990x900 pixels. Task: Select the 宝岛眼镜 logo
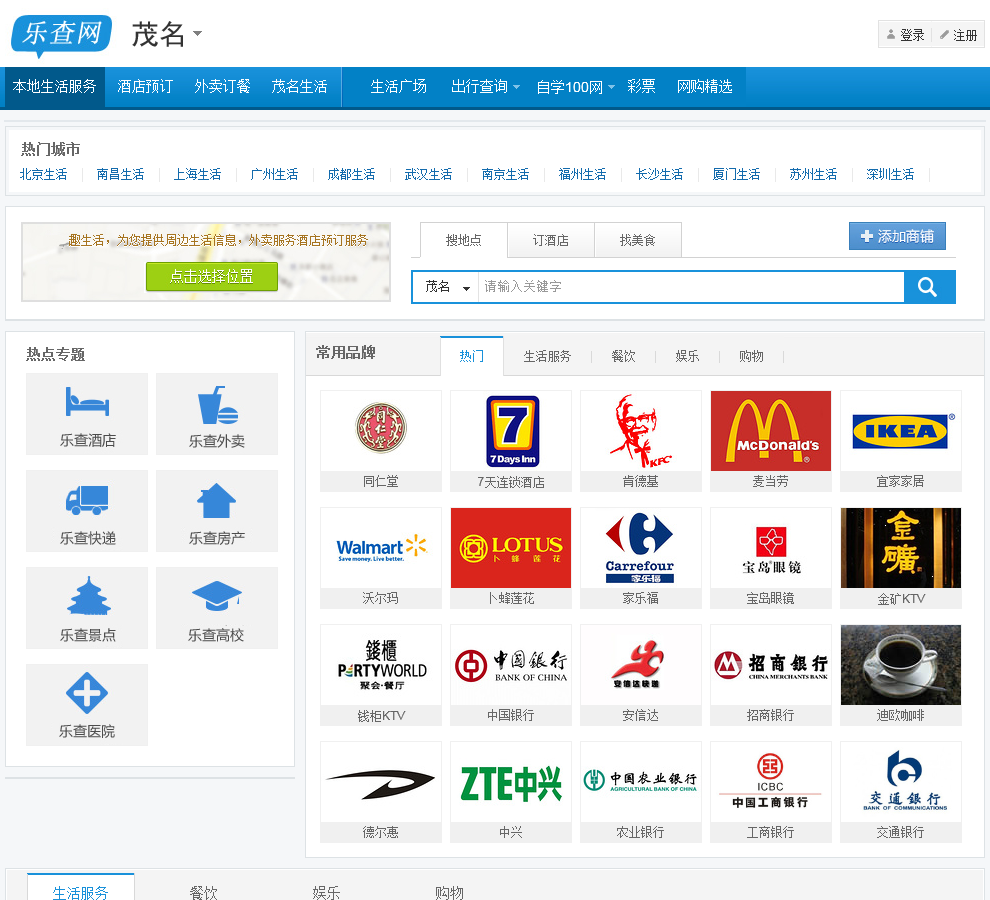771,548
